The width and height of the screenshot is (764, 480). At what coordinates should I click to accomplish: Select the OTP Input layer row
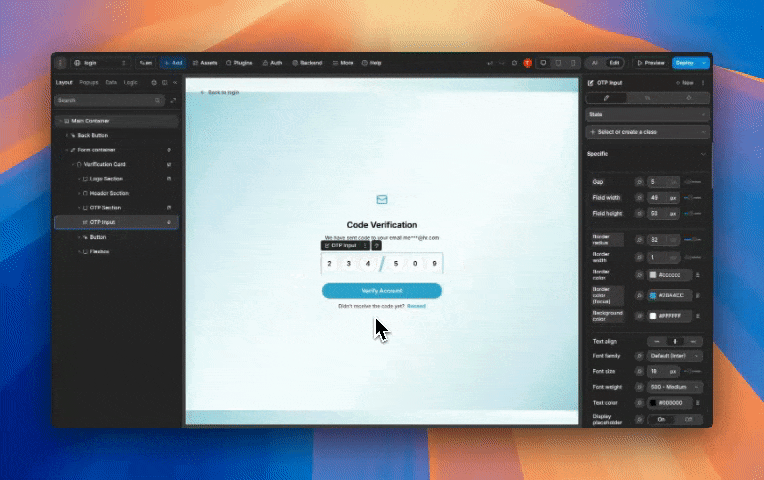[x=116, y=222]
